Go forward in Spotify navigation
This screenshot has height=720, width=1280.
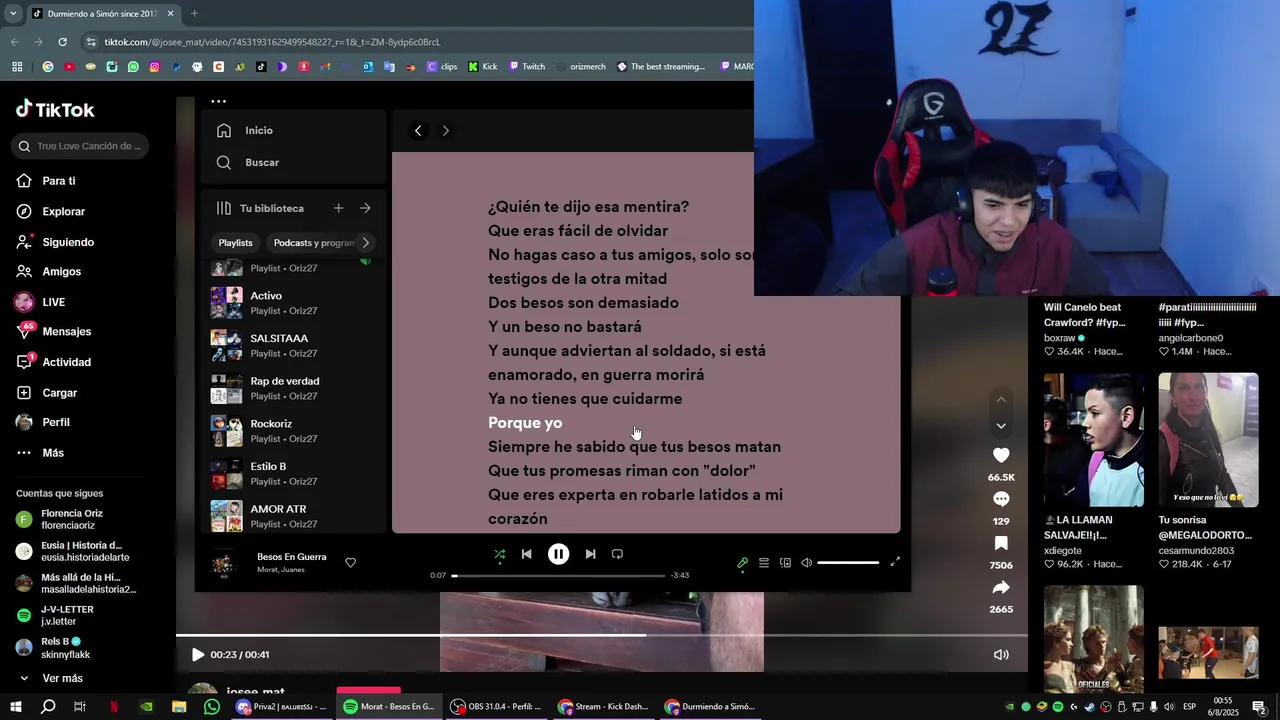(446, 131)
